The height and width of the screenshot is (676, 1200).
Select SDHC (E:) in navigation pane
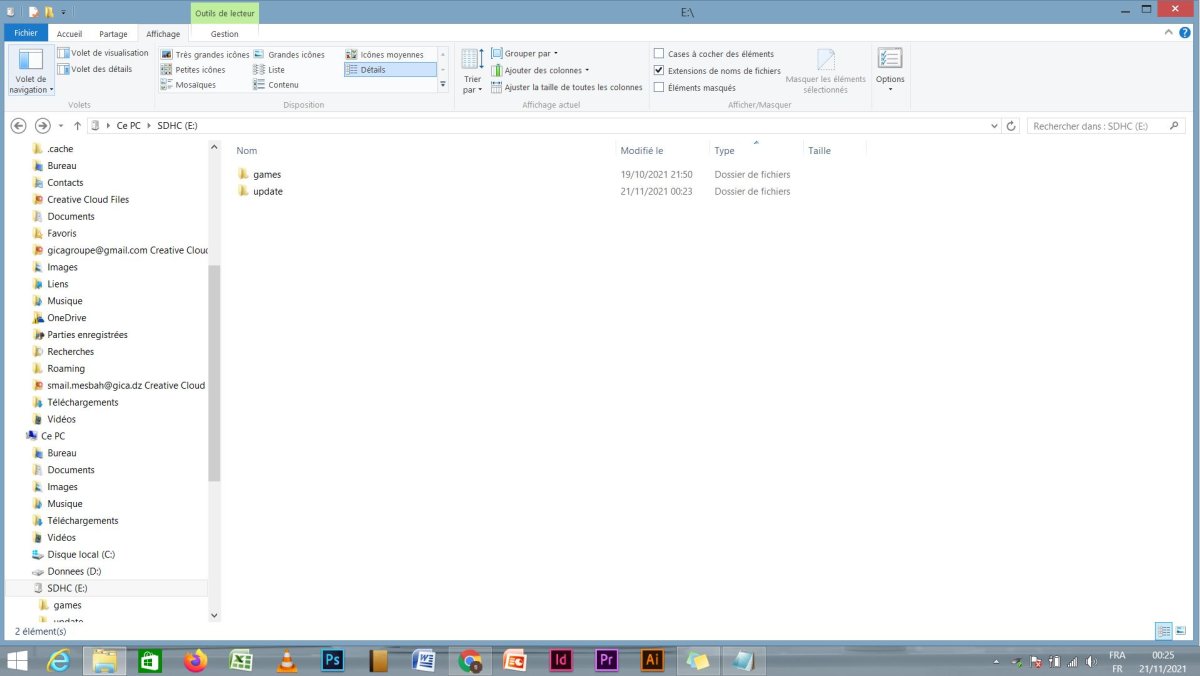pyautogui.click(x=67, y=588)
